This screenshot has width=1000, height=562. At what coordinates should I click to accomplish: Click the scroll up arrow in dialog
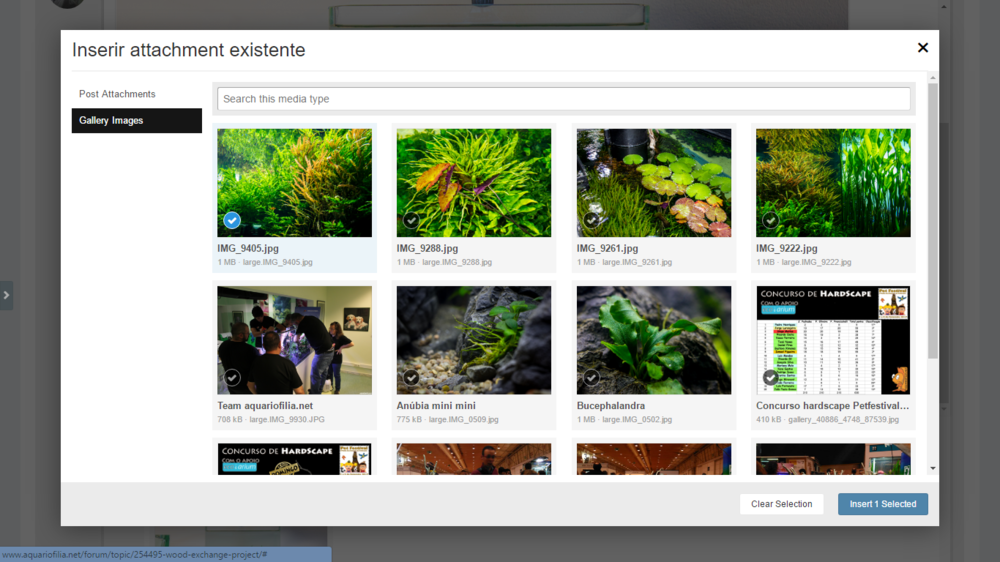[933, 77]
